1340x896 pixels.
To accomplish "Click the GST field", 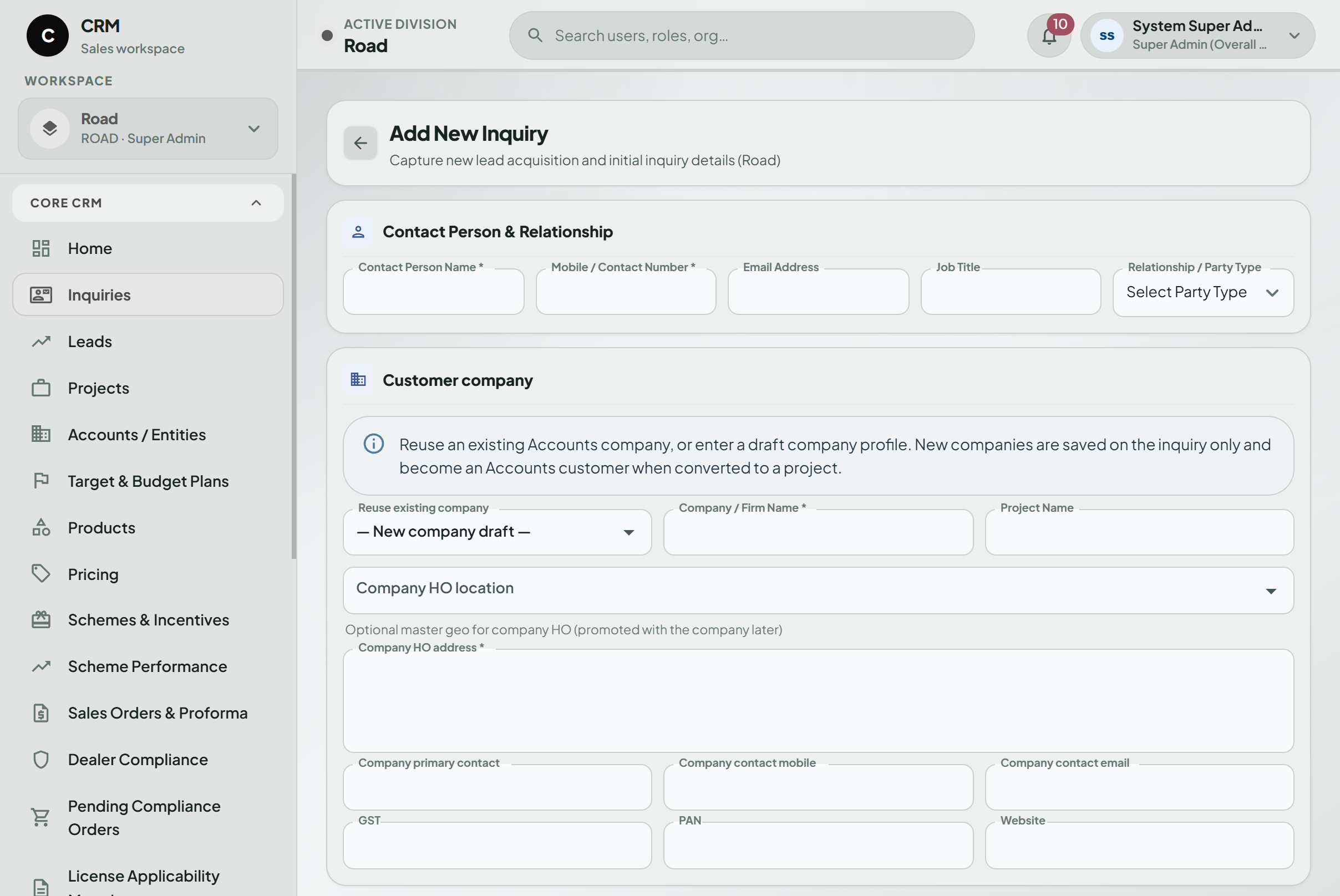I will point(498,845).
